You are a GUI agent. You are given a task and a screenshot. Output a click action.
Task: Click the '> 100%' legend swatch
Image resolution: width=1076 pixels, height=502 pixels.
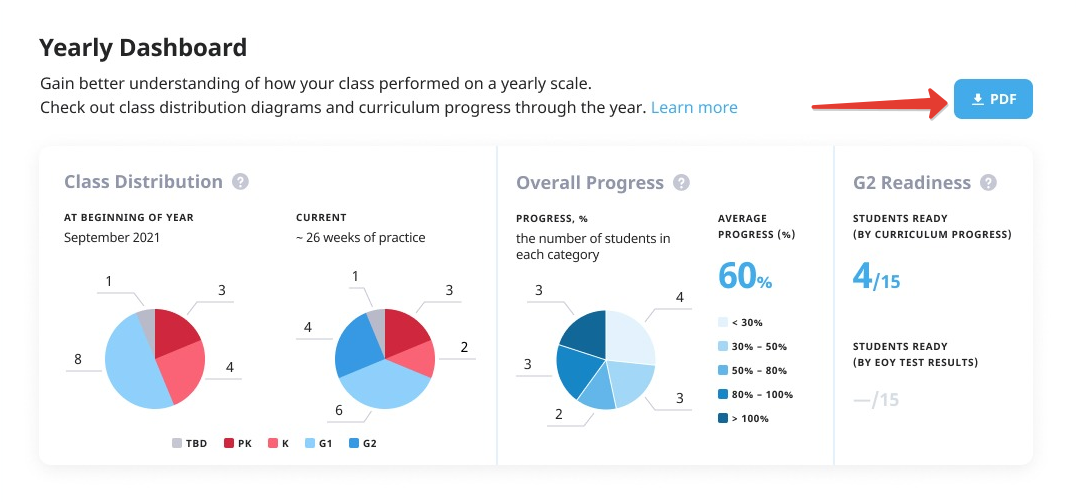pyautogui.click(x=724, y=418)
